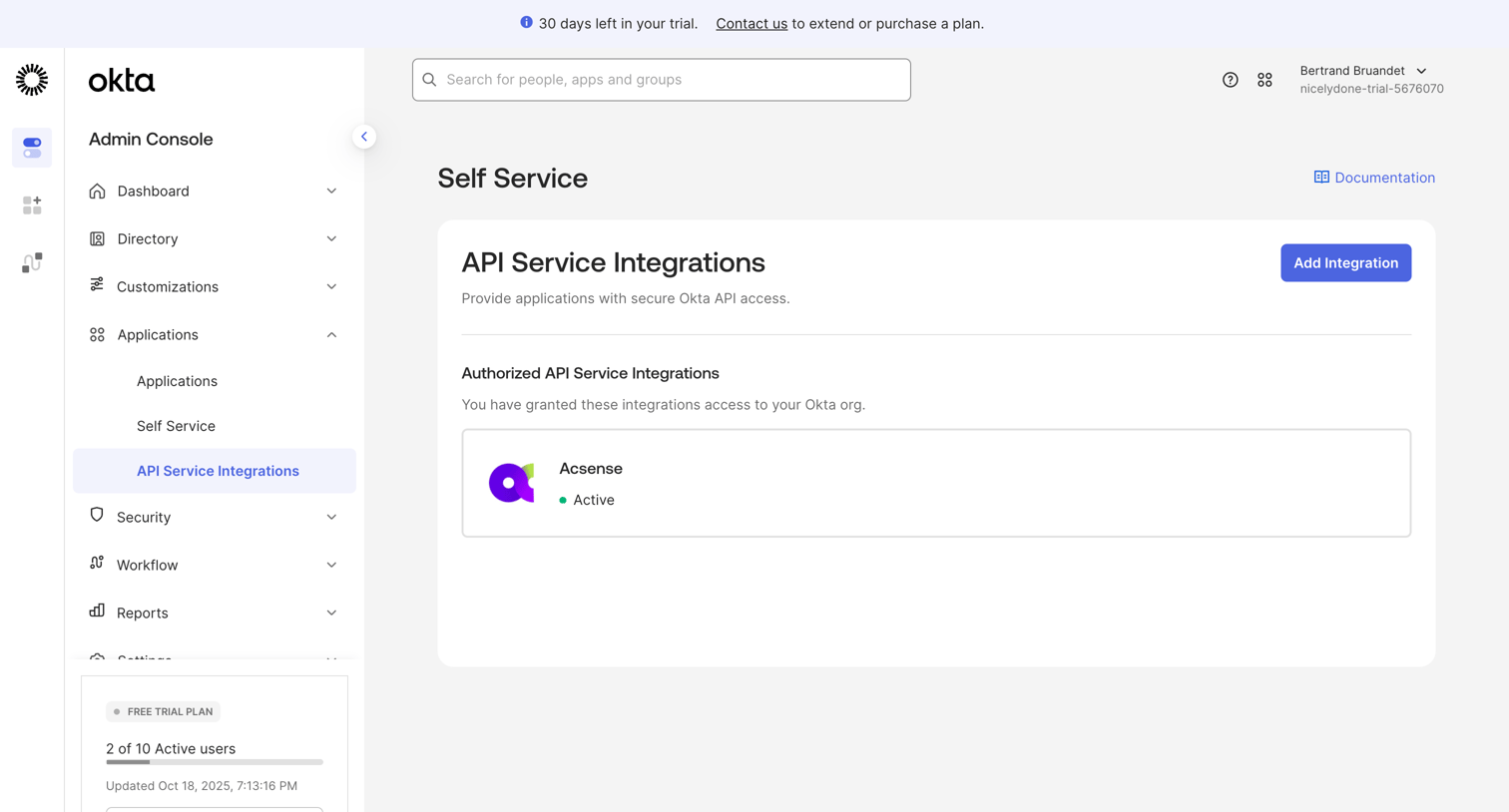This screenshot has width=1509, height=812.
Task: Expand the Customizations chevron
Action: pos(331,286)
